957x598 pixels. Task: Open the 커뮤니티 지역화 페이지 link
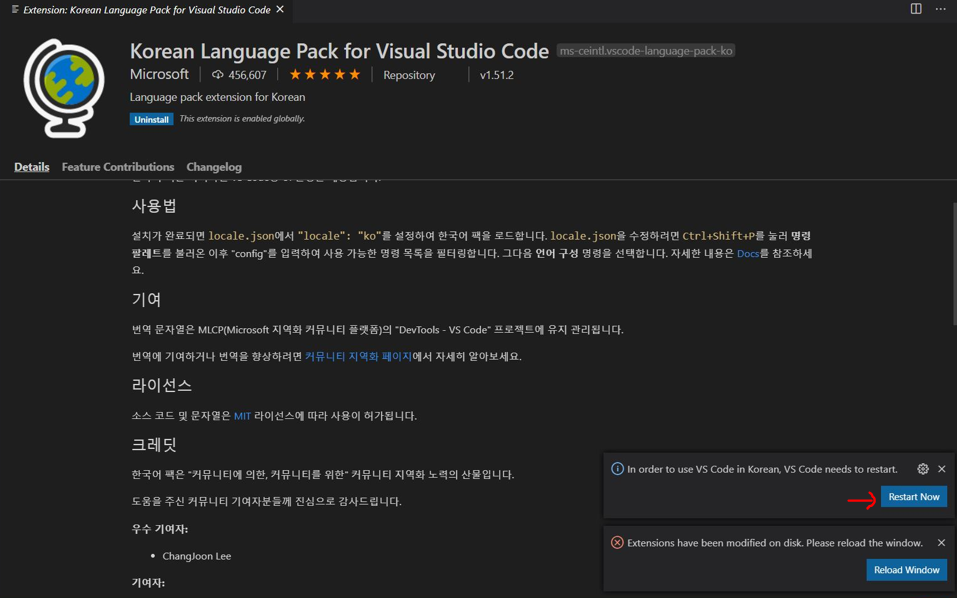(358, 356)
